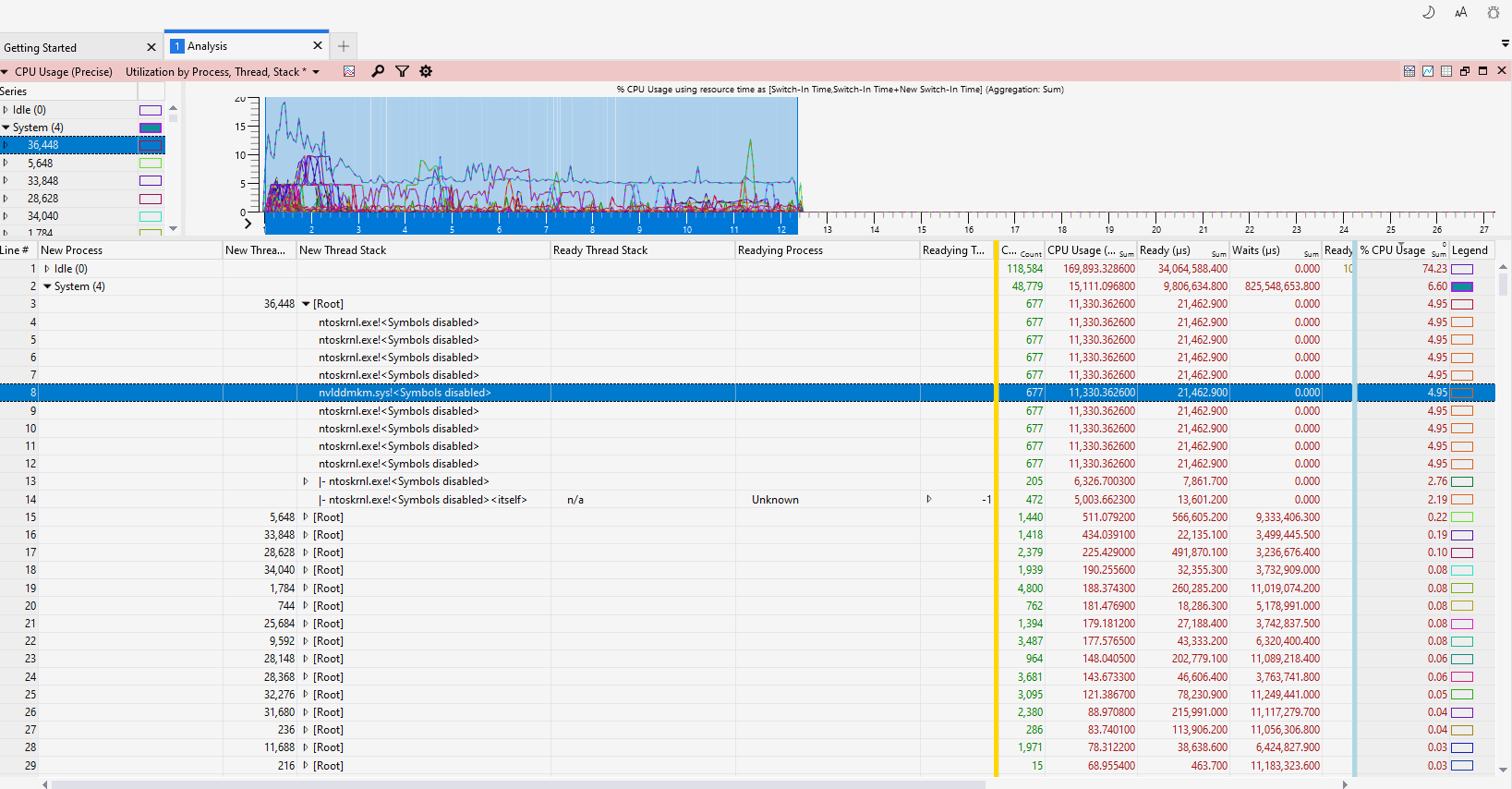Expand the Idle (0) series
The height and width of the screenshot is (789, 1512).
click(6, 110)
